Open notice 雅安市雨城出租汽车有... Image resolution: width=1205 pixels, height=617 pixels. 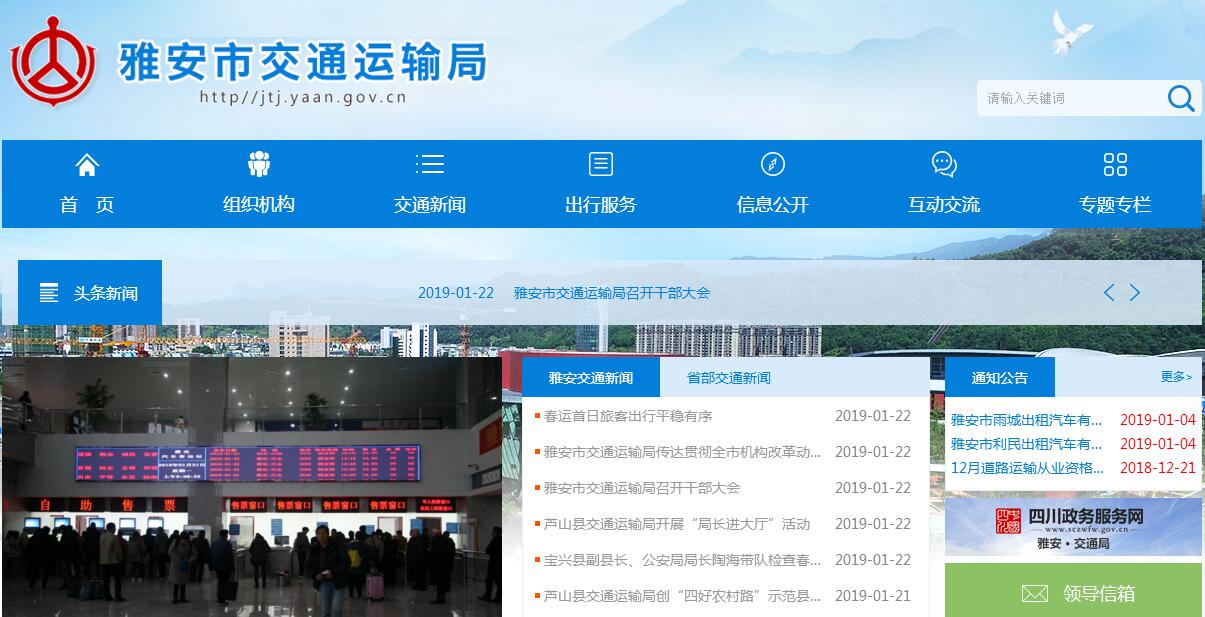pos(1027,420)
